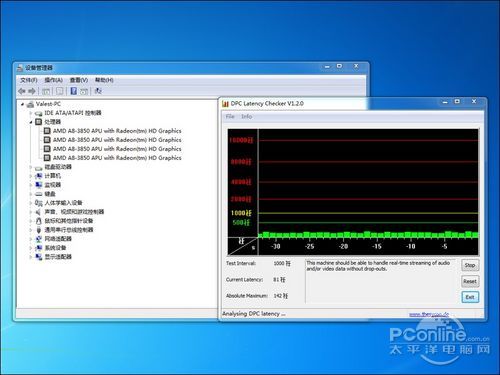Click the 计算机 category icon
This screenshot has height=375, width=500.
click(x=39, y=176)
